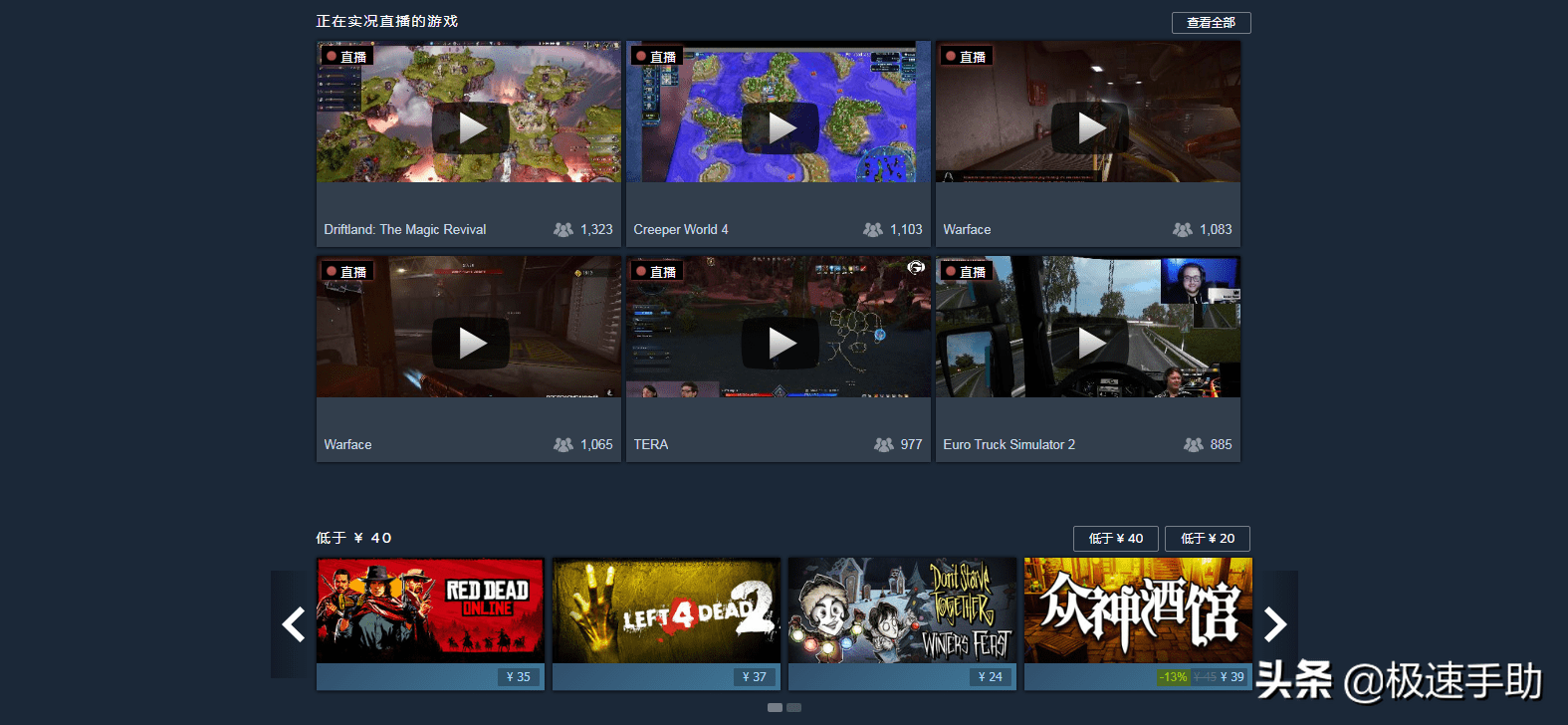
Task: Open the 众神酒馆 discounted game capsule
Action: 1138,610
